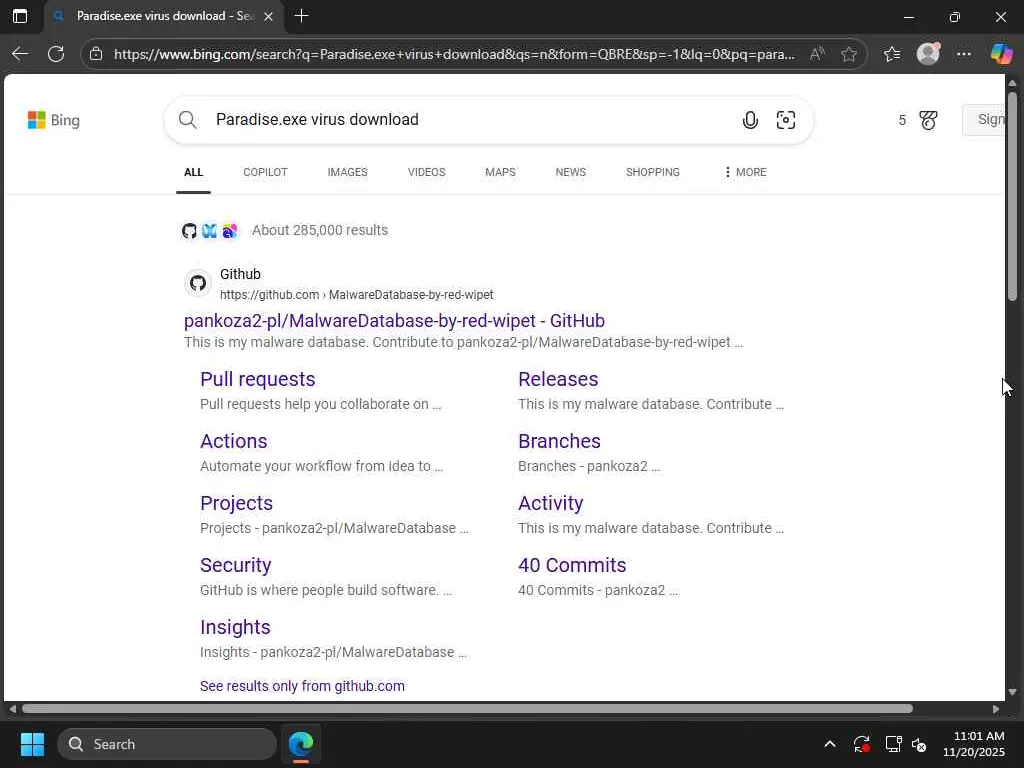
Task: Click the browser back arrow
Action: (20, 54)
